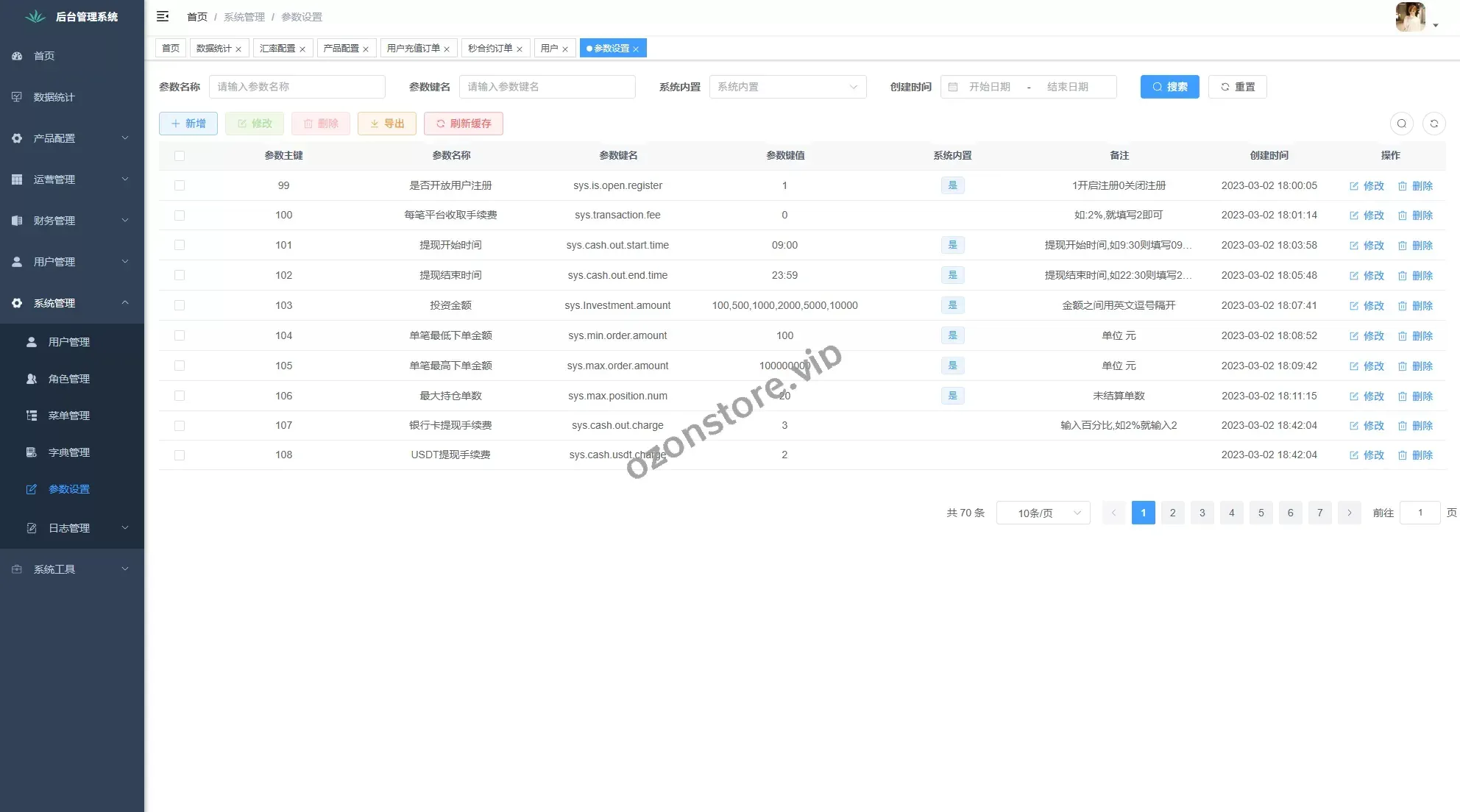The width and height of the screenshot is (1460, 812).
Task: Click the 首页 dashboard icon in sidebar
Action: pos(17,56)
